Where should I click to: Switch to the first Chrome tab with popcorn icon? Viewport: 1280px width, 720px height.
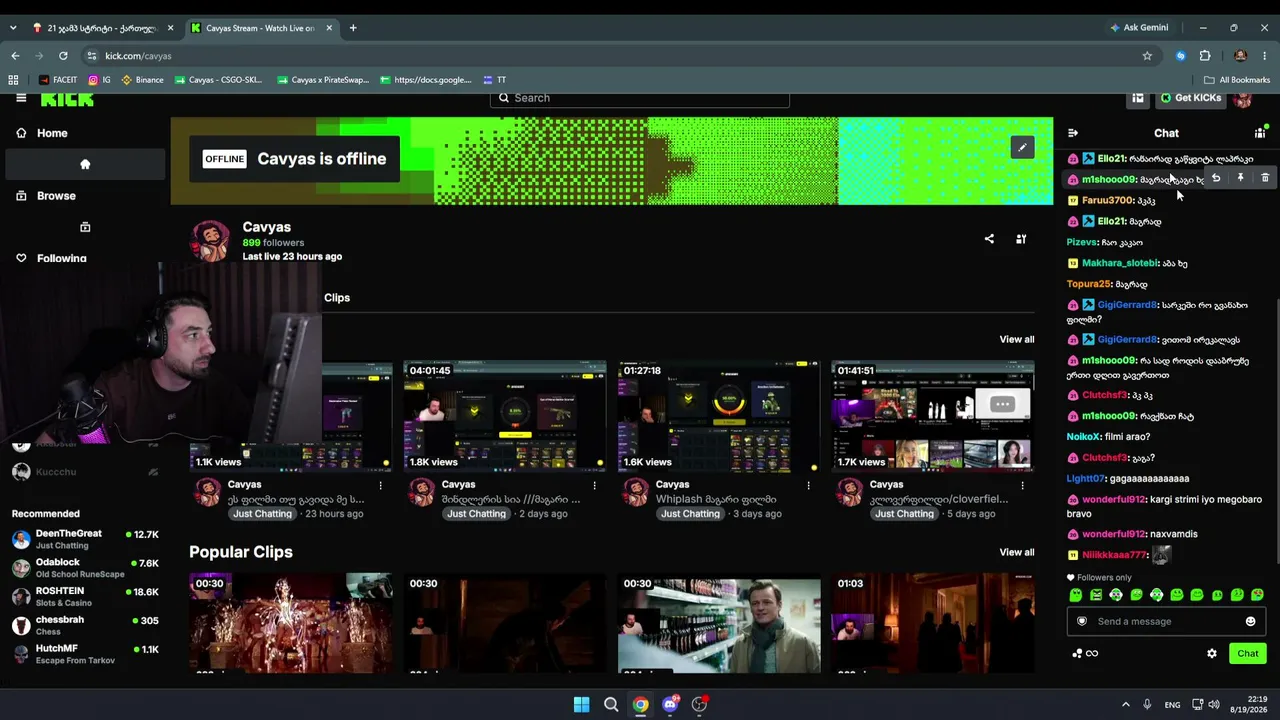point(103,28)
